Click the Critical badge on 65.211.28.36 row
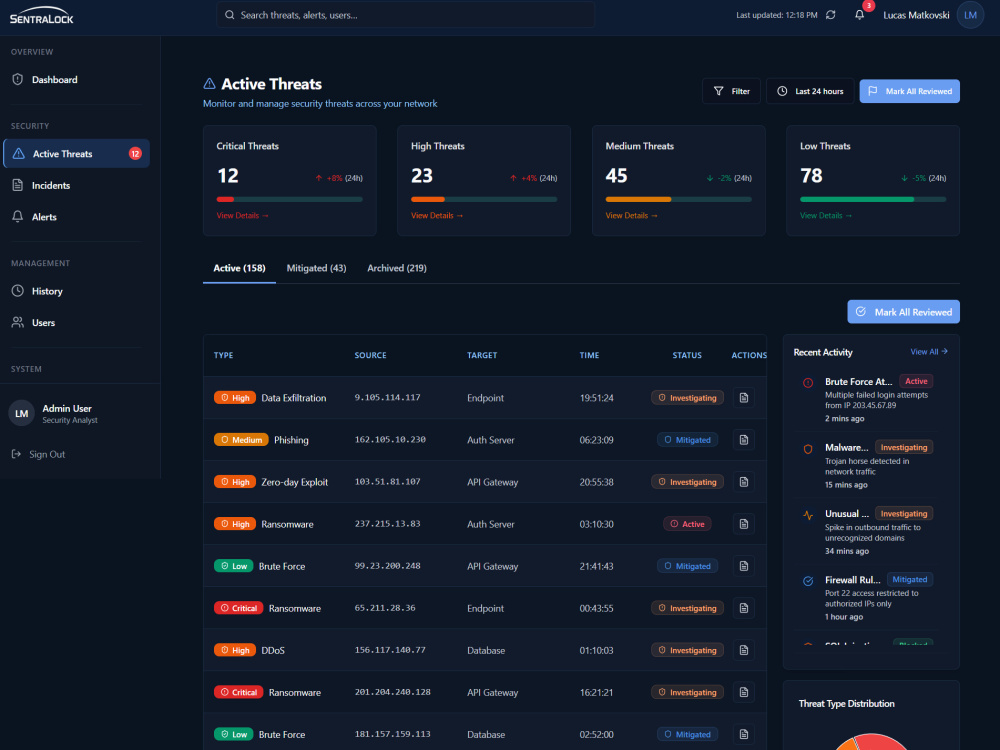Screen dimensions: 1000x750 click(x=239, y=608)
